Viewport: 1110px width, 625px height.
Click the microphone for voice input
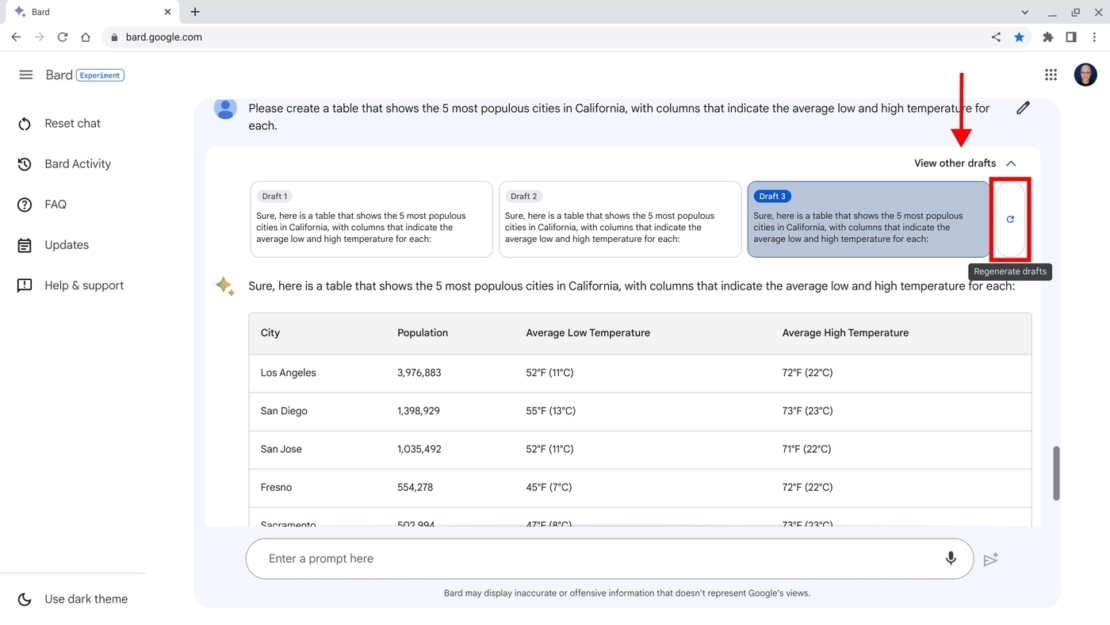pos(951,558)
